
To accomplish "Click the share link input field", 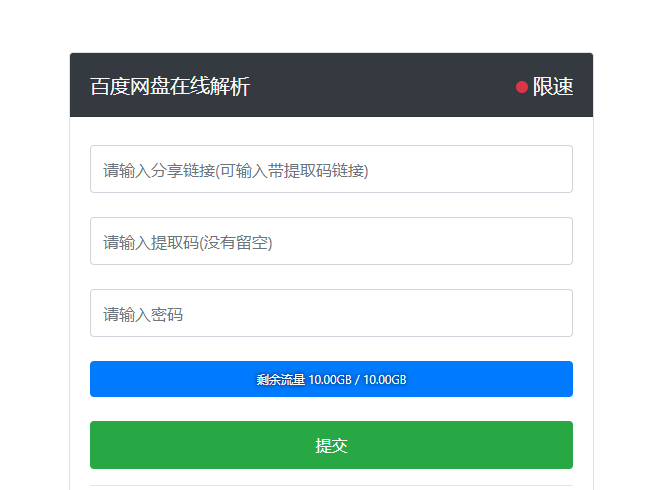I will [x=331, y=169].
